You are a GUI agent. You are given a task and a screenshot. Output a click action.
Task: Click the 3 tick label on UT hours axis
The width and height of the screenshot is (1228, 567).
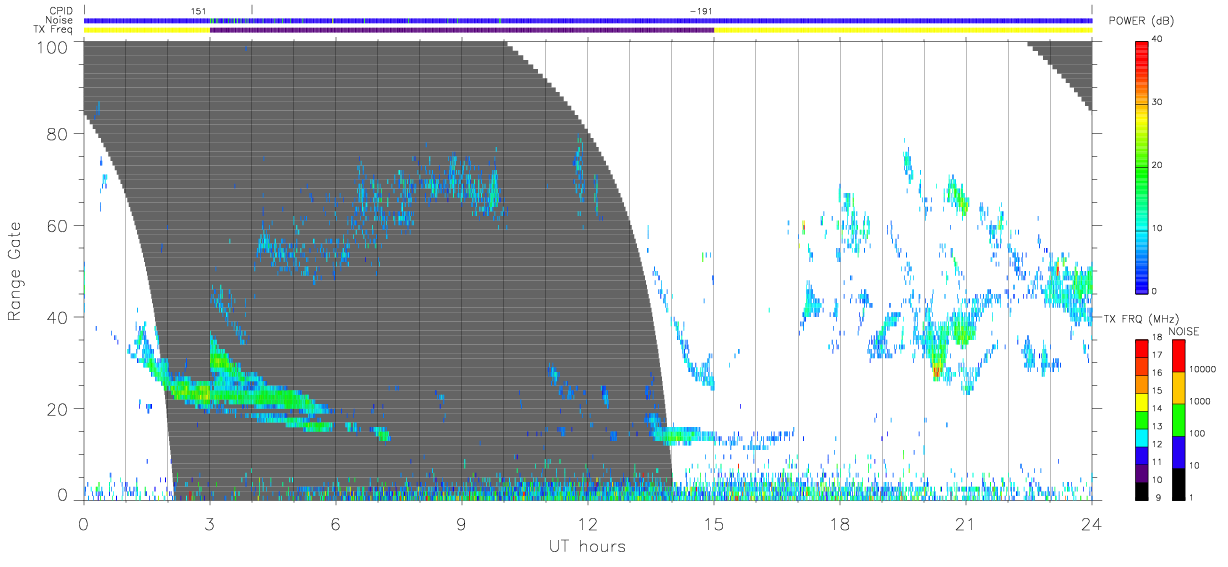tap(209, 525)
